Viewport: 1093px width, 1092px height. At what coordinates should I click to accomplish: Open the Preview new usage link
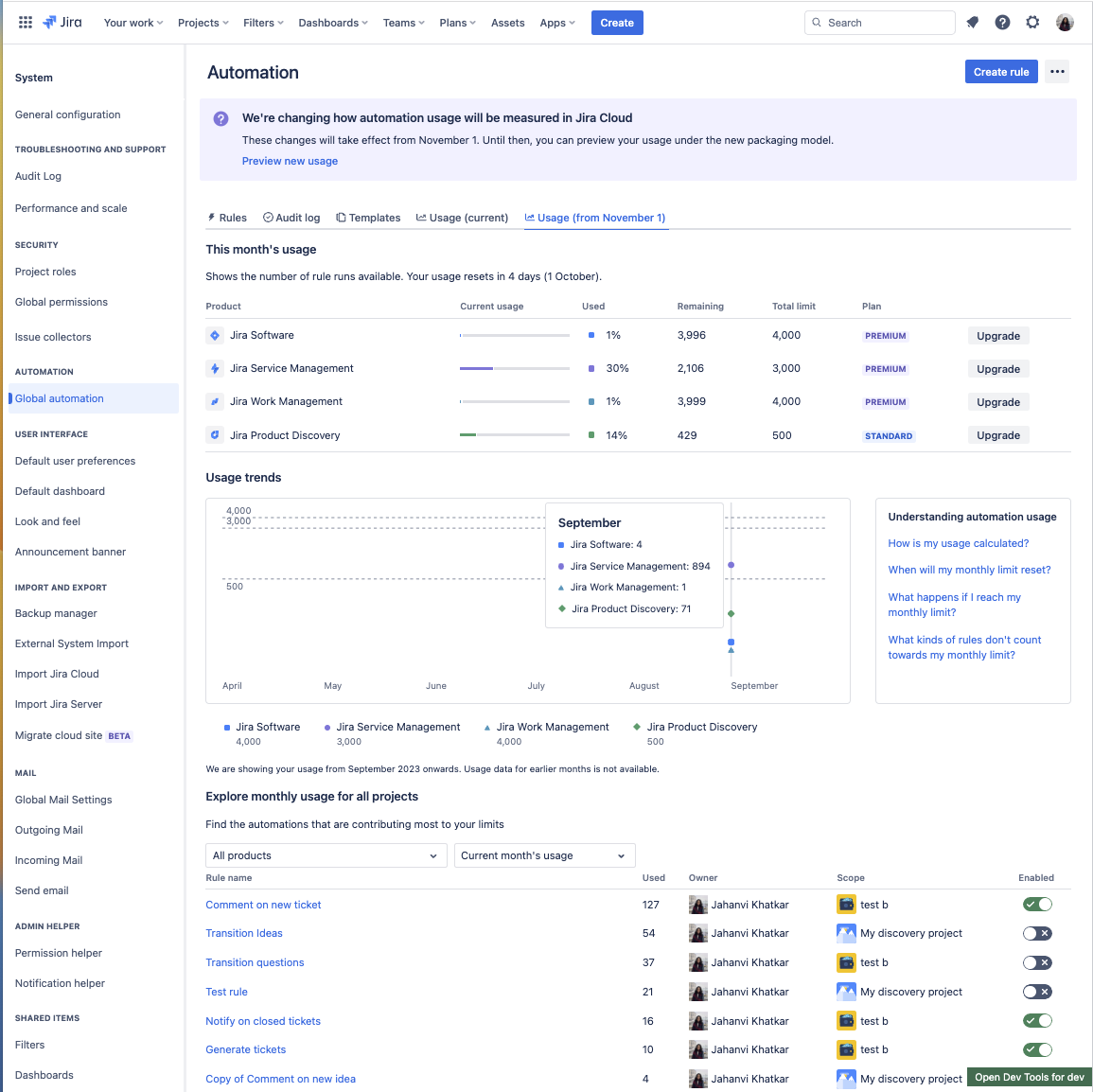[290, 161]
